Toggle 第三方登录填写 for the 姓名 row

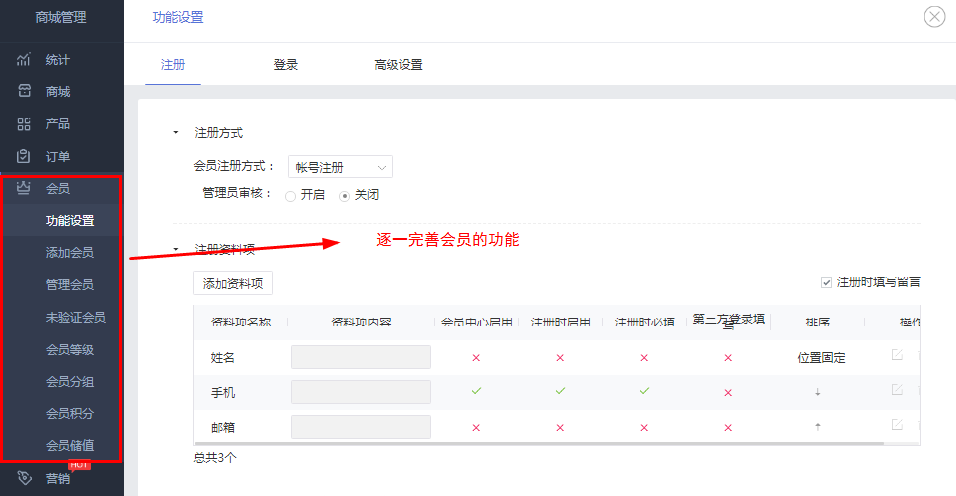coord(728,358)
